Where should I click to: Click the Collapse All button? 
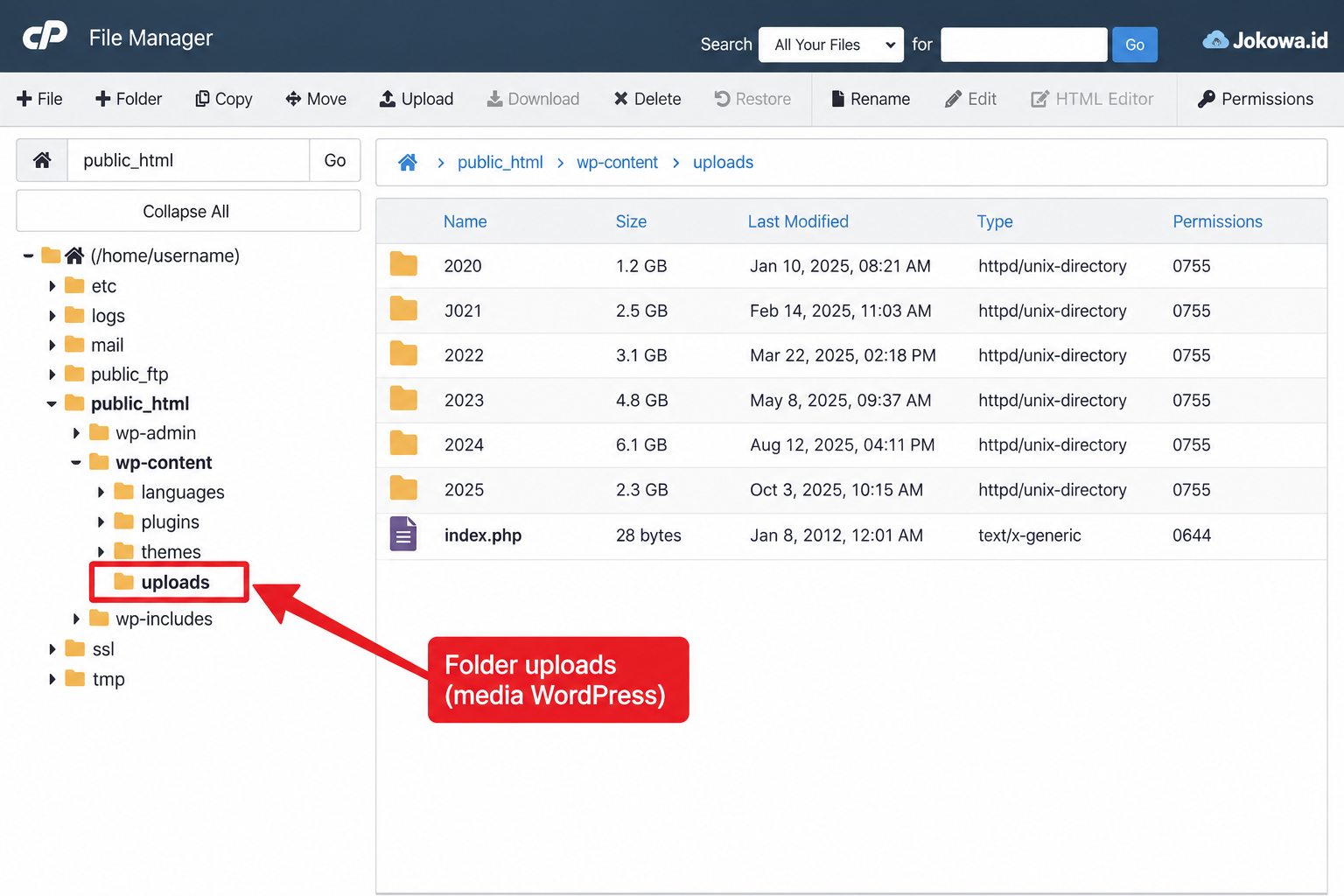coord(188,211)
